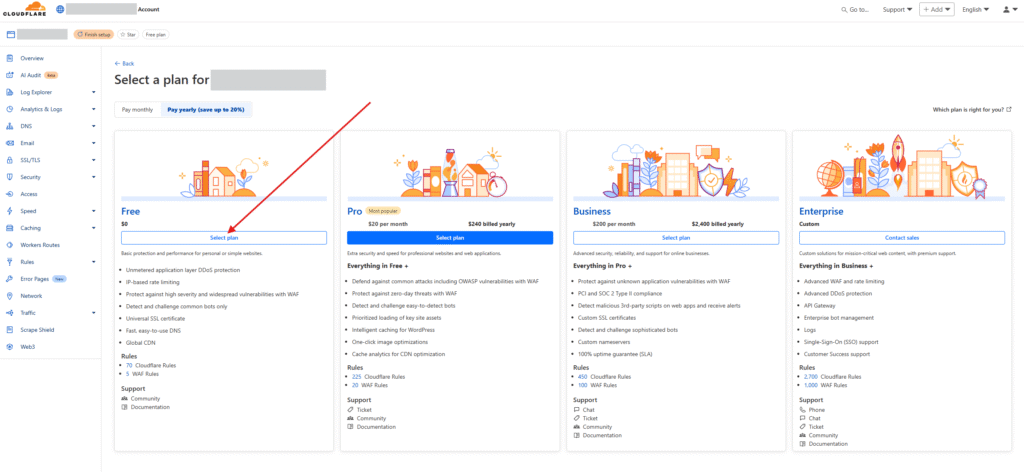Image resolution: width=1024 pixels, height=472 pixels.
Task: Star this website
Action: (127, 34)
